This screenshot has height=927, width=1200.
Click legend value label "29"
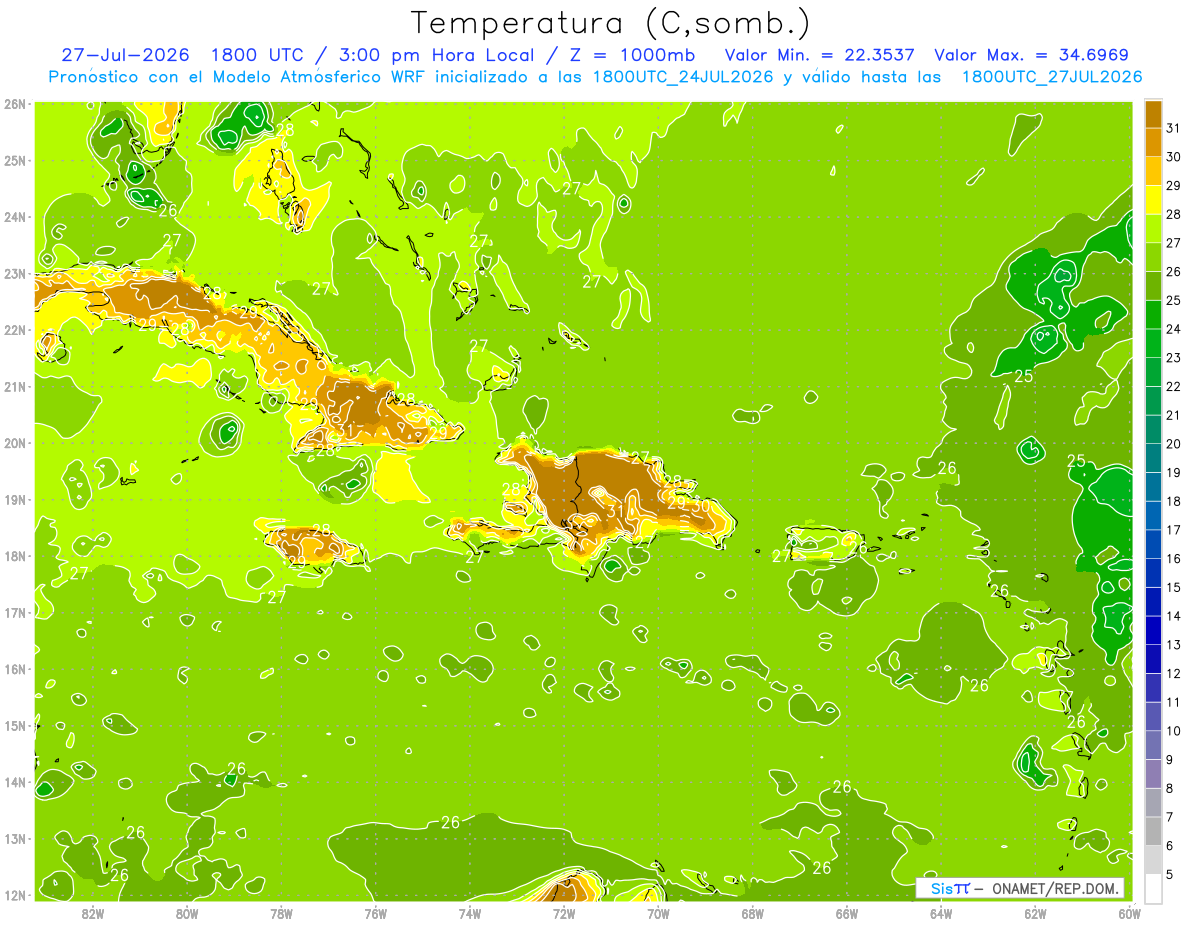[1174, 185]
